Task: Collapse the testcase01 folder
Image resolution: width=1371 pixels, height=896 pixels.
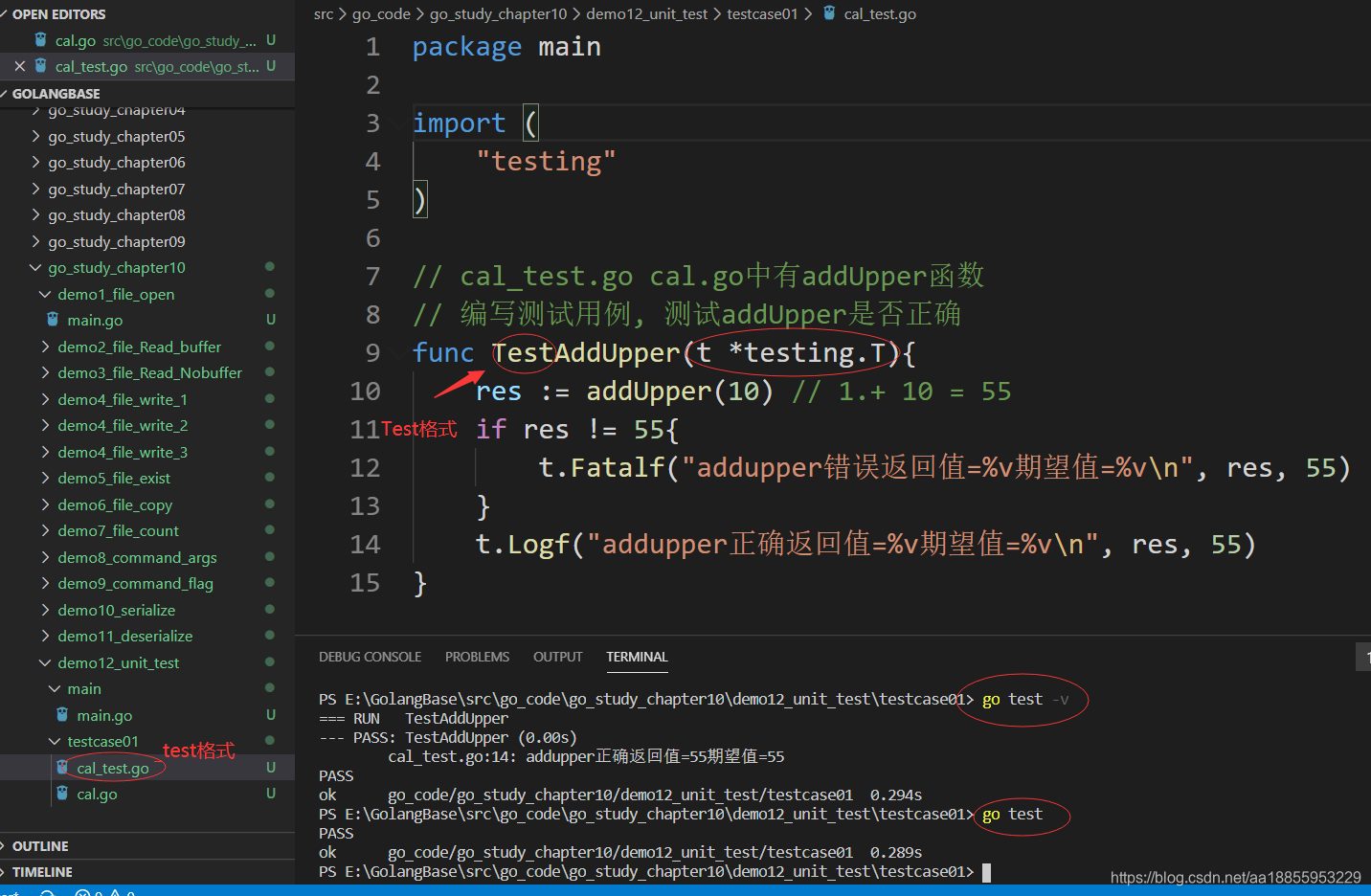Action: [55, 741]
